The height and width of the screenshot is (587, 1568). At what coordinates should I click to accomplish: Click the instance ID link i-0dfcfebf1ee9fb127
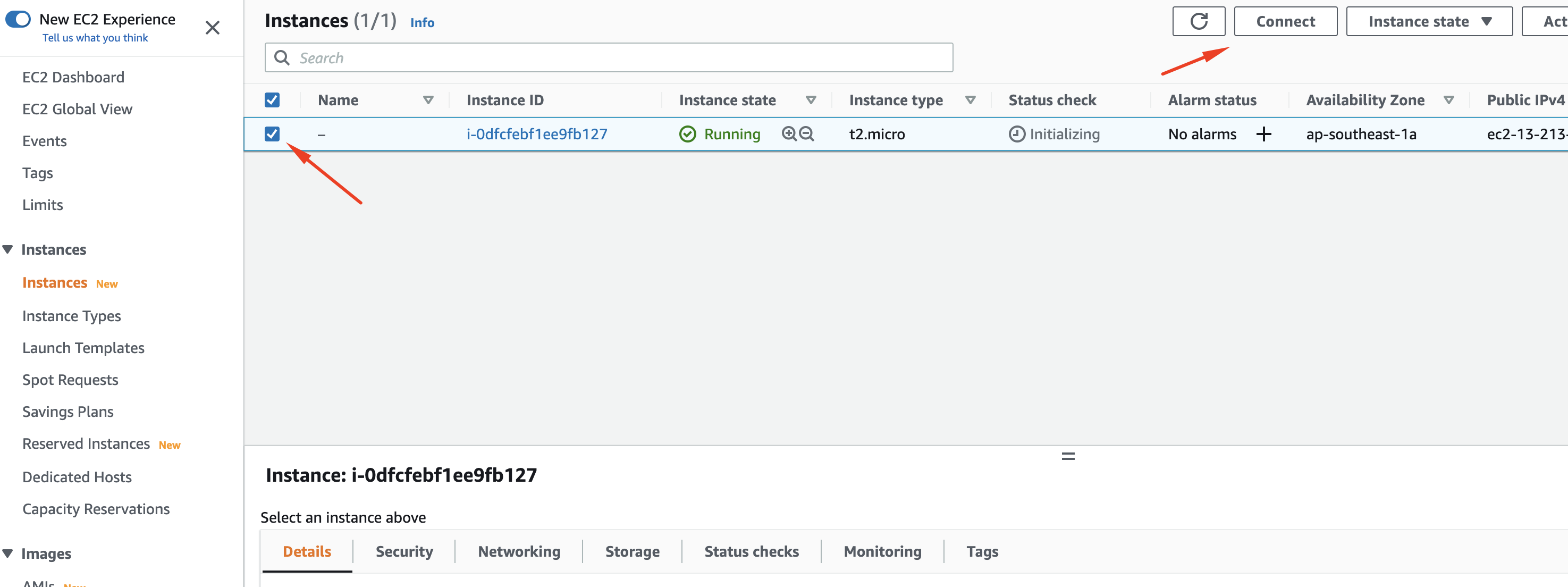(x=538, y=133)
